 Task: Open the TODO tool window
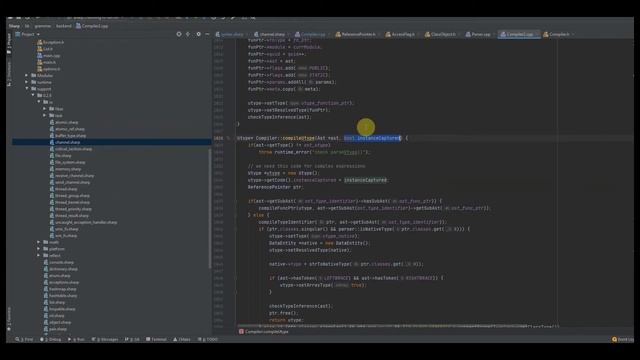pyautogui.click(x=208, y=339)
